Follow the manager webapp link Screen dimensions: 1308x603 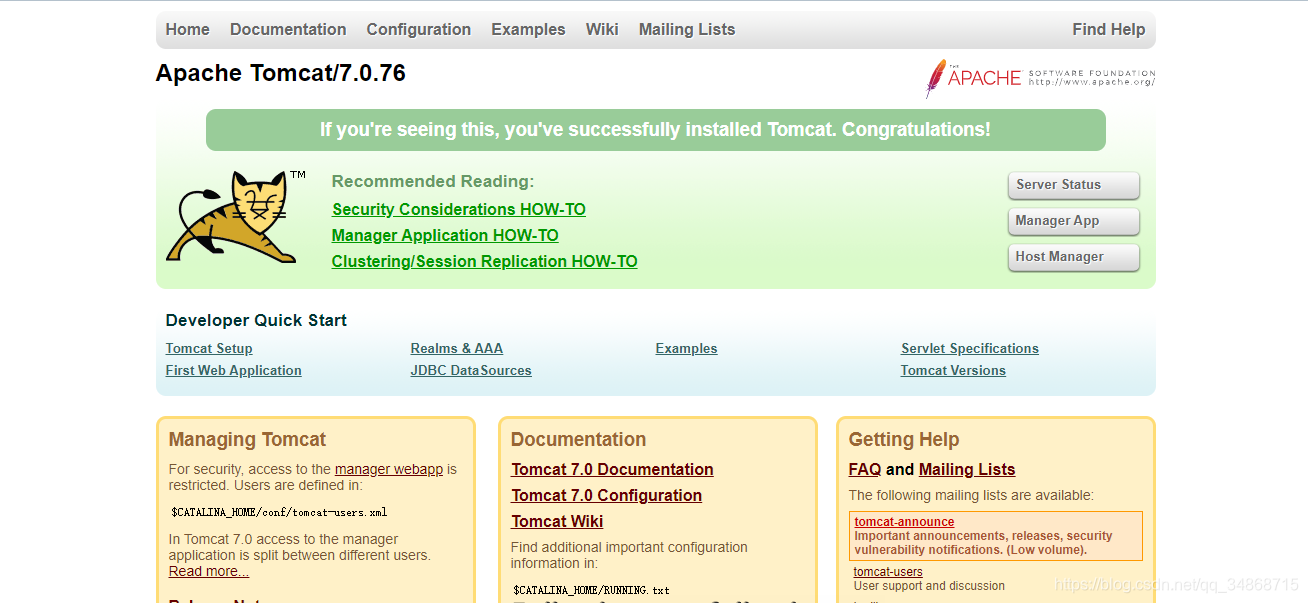click(x=389, y=469)
